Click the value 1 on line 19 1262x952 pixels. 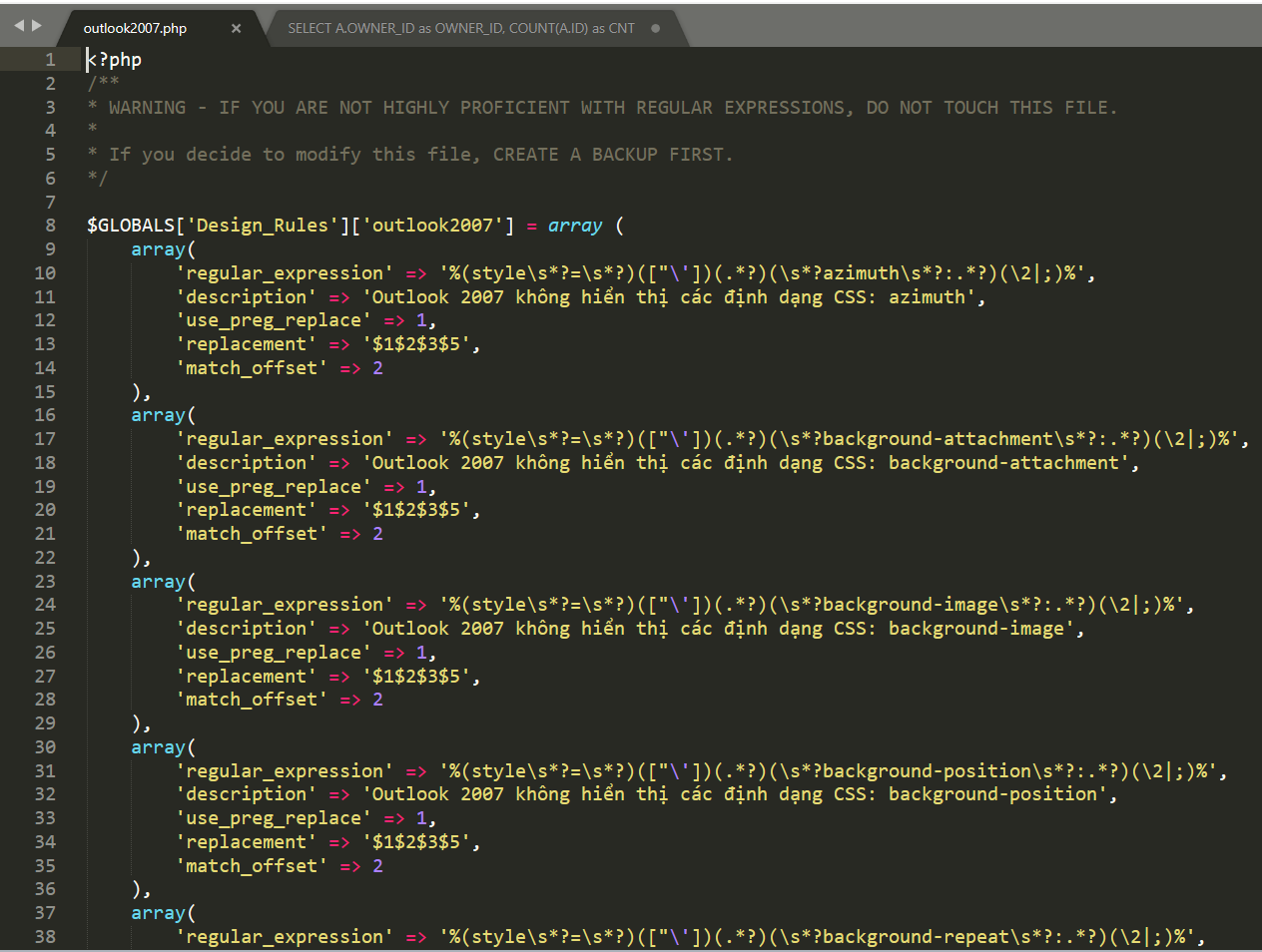(x=421, y=487)
